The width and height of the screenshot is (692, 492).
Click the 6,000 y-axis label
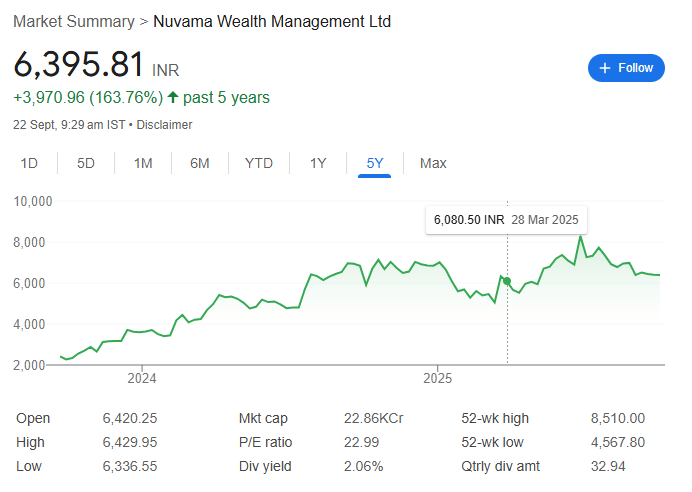[29, 283]
